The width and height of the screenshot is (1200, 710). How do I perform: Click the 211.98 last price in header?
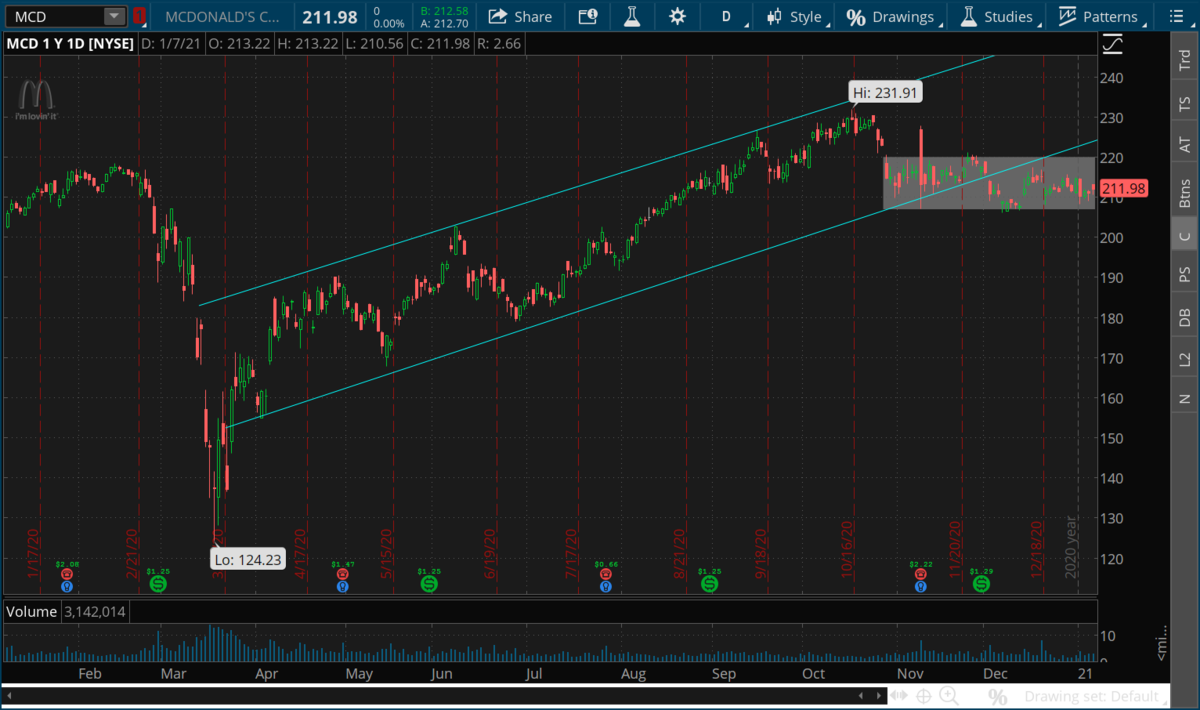click(330, 16)
